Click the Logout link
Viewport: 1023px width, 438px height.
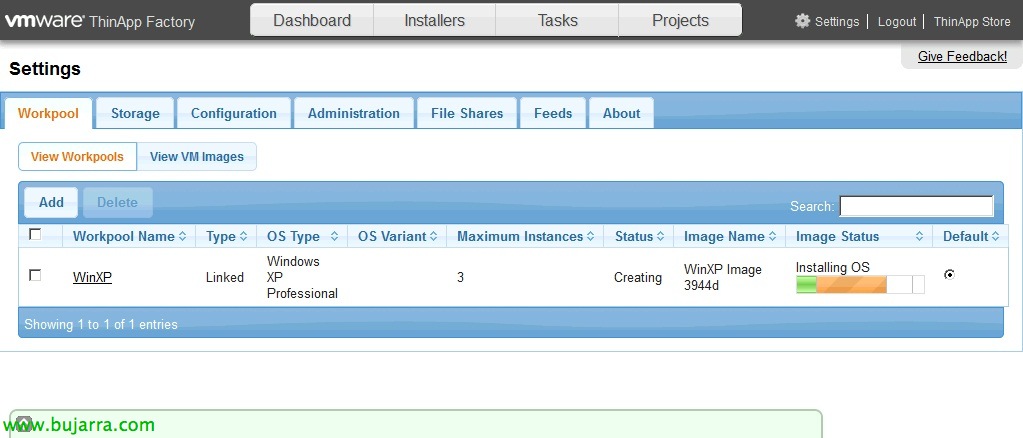[896, 22]
